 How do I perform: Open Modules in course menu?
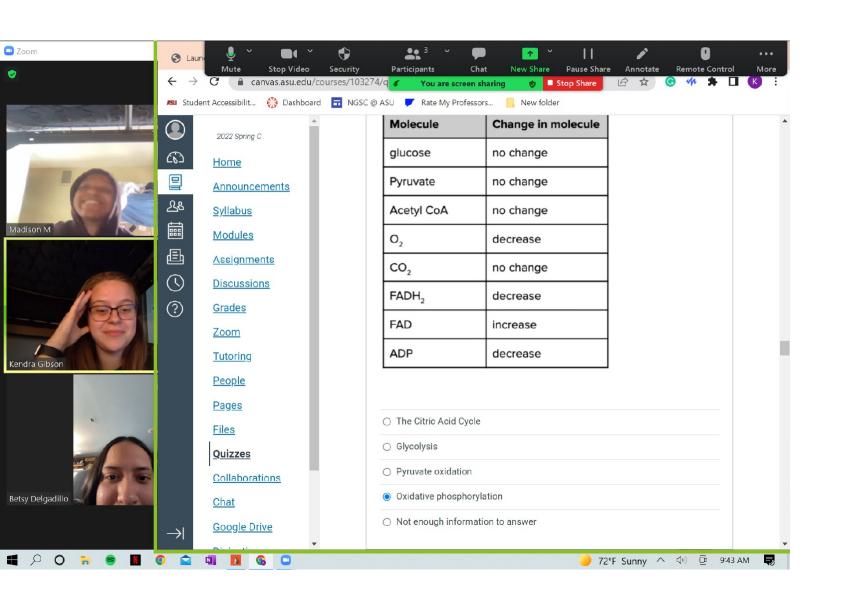[x=233, y=235]
